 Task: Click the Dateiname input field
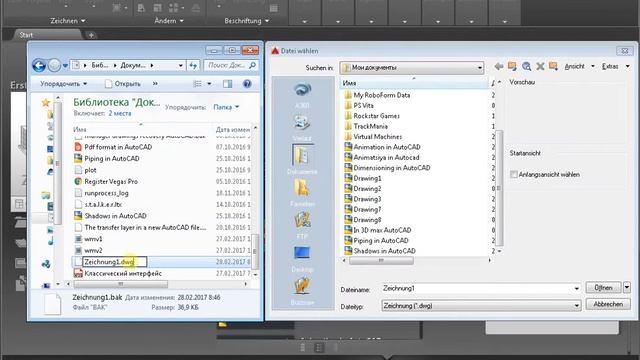[x=477, y=289]
